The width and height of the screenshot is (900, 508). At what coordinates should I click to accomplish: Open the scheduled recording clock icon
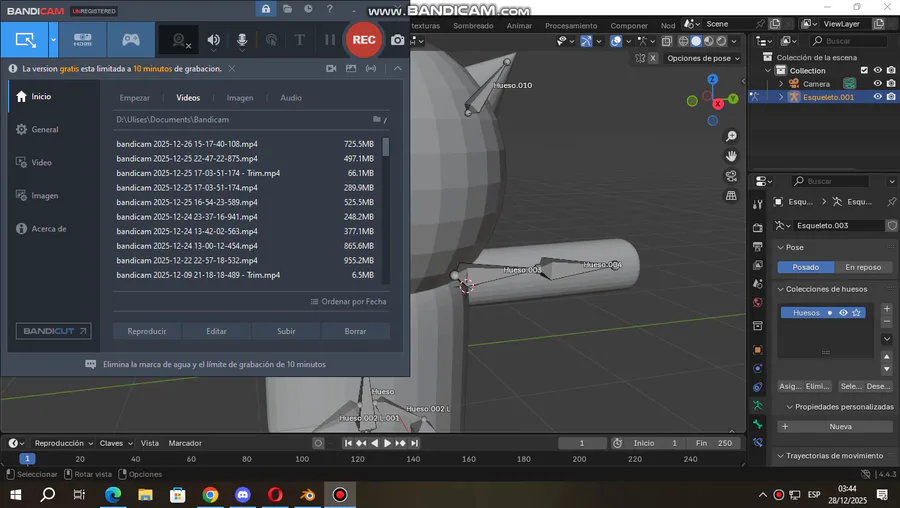click(308, 9)
